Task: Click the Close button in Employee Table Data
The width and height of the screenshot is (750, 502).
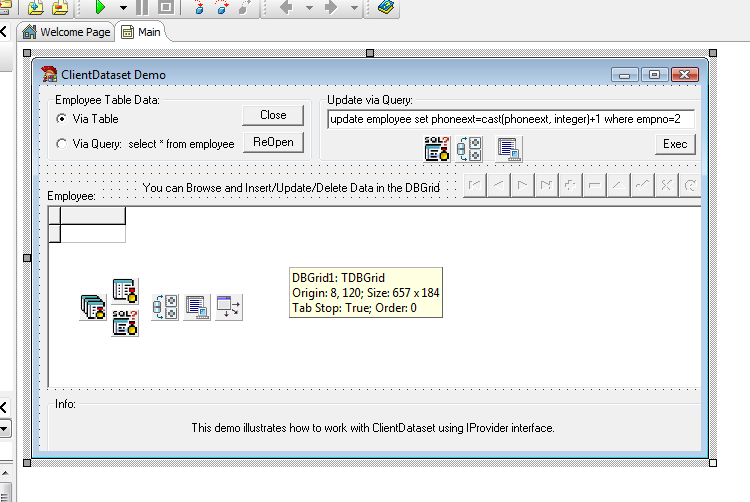Action: 273,115
